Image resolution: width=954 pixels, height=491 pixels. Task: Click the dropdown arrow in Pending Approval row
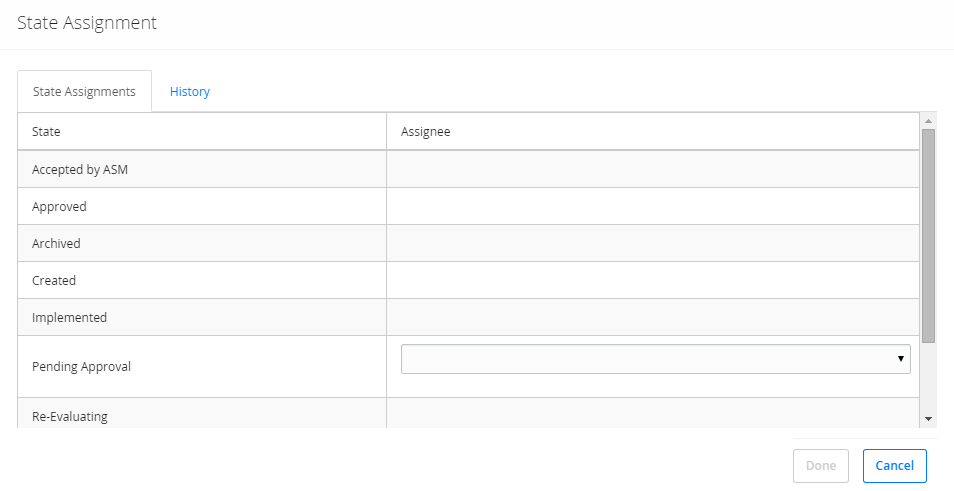[x=900, y=359]
